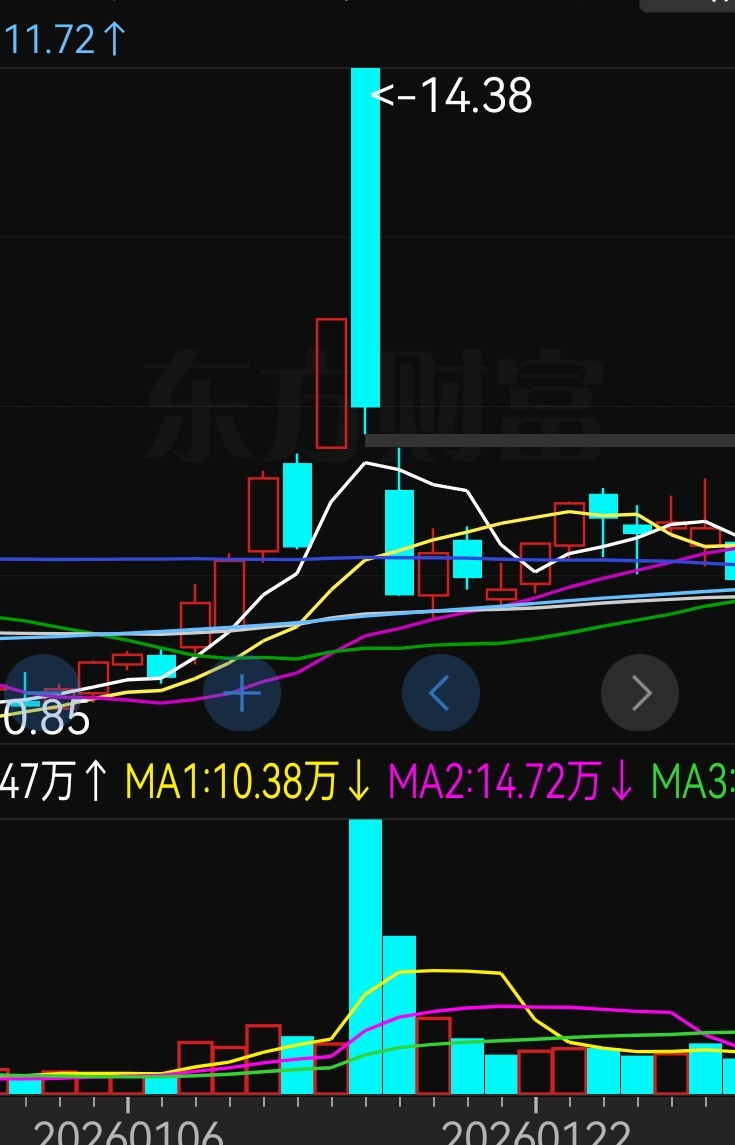
Task: Tap the round zoom-out button left of plus
Action: tap(41, 692)
